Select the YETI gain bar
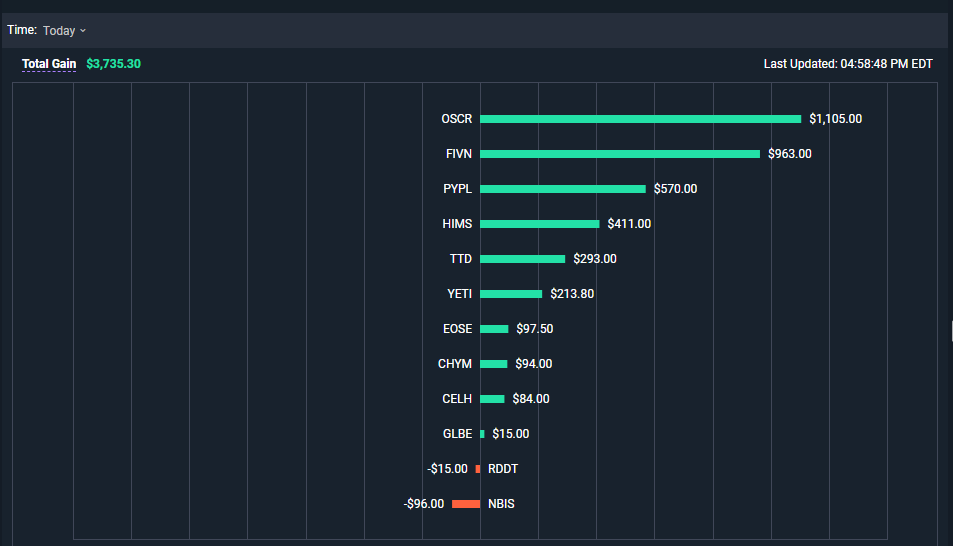Screen dimensions: 953x546 pyautogui.click(x=511, y=294)
